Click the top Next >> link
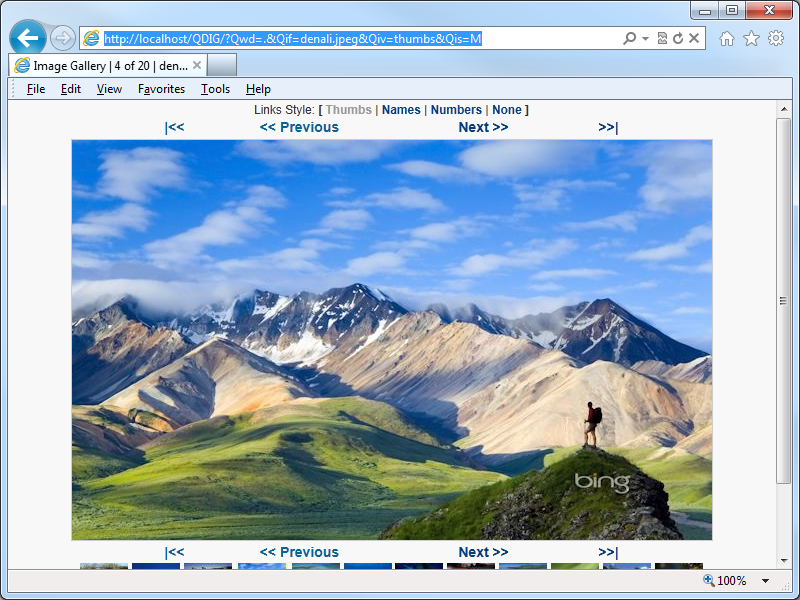 pos(483,127)
